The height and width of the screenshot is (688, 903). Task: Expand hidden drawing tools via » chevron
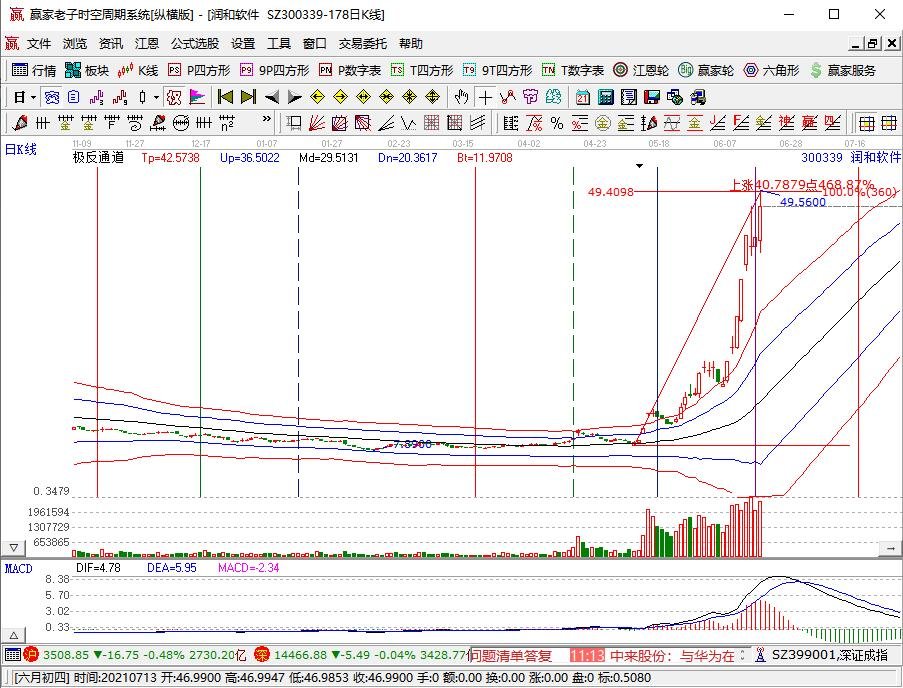click(x=267, y=118)
